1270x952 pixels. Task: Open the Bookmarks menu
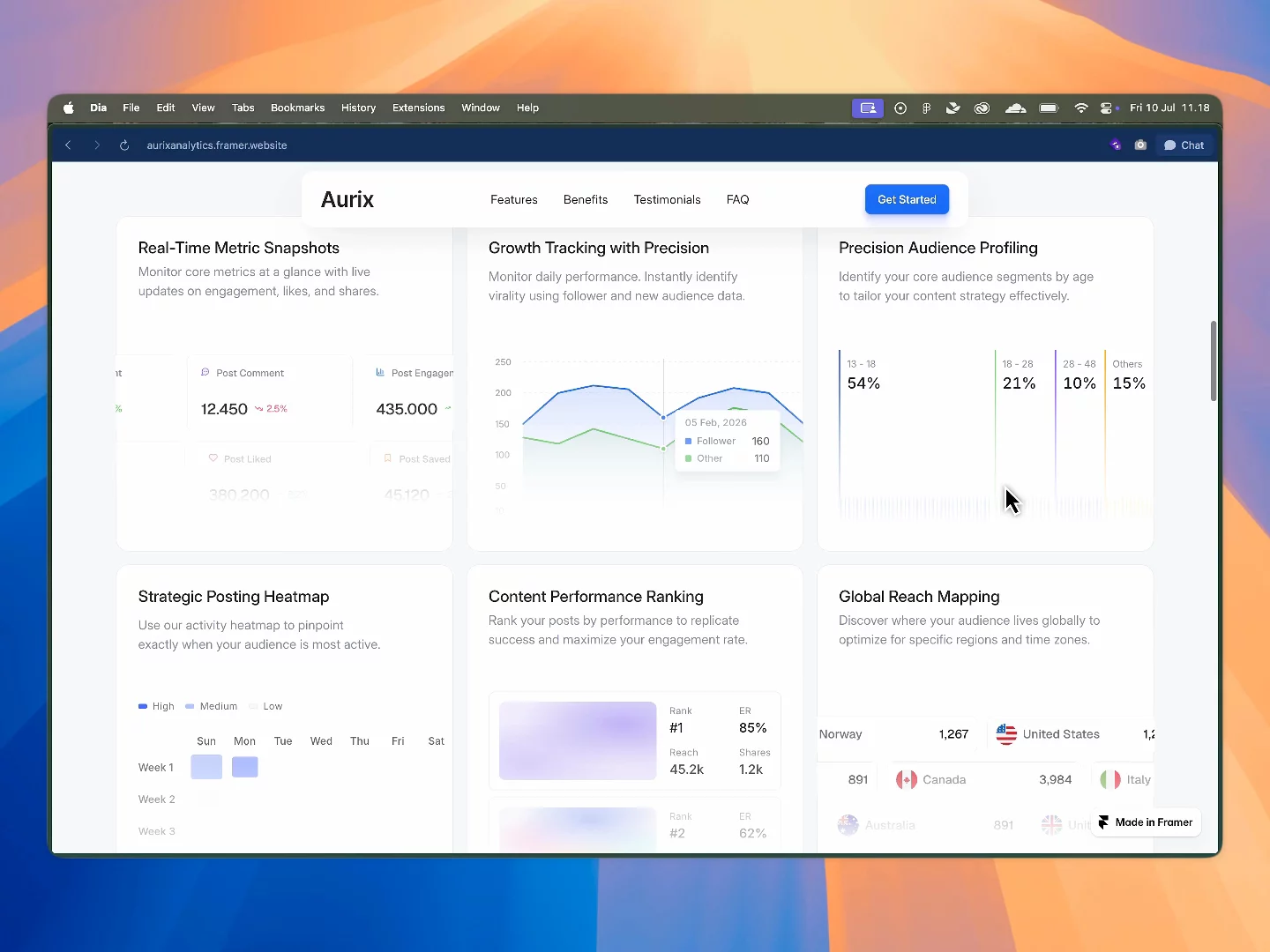click(298, 108)
